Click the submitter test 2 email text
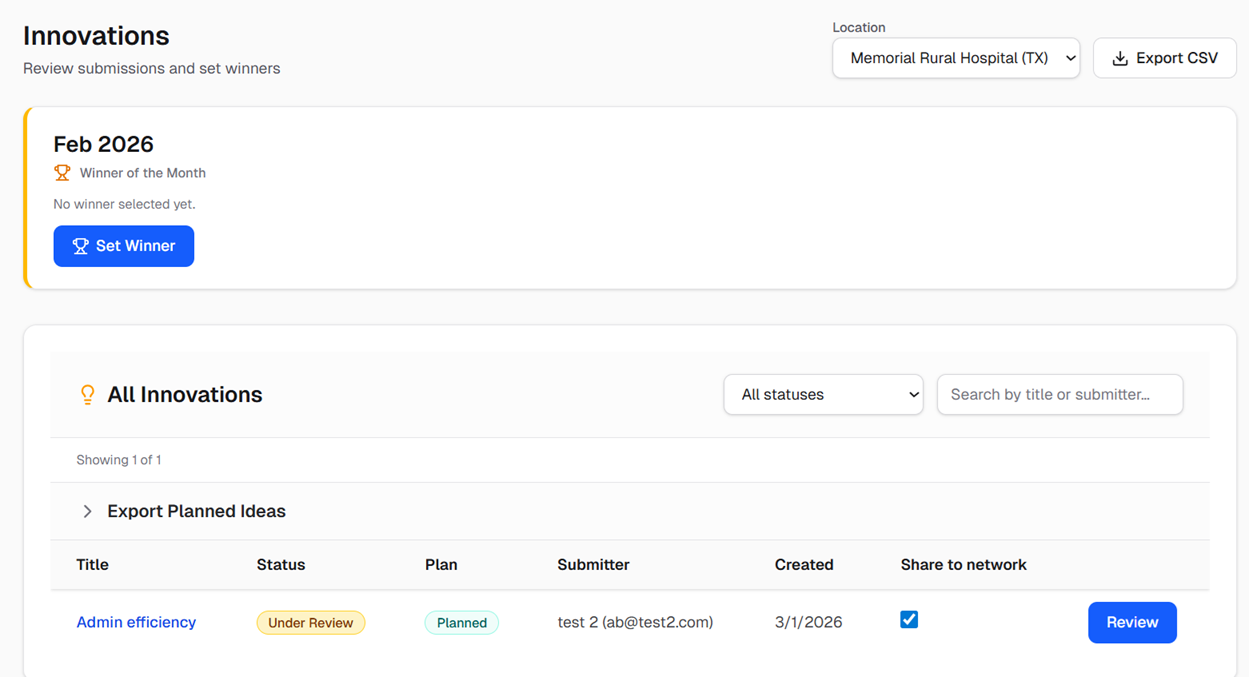1249x677 pixels. tap(635, 622)
